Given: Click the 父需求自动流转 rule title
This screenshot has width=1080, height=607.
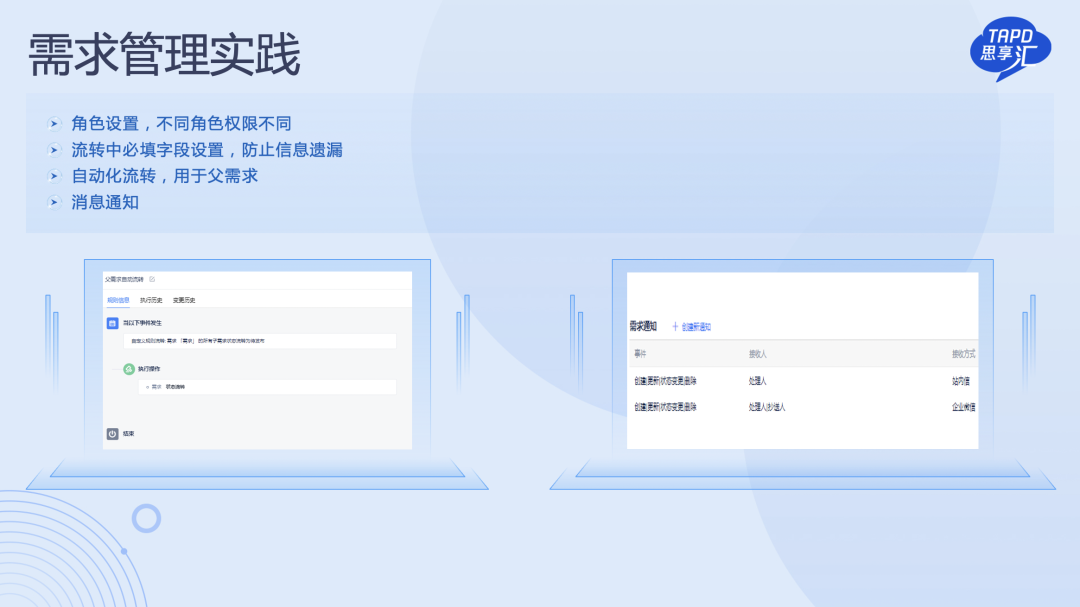Looking at the screenshot, I should 125,280.
